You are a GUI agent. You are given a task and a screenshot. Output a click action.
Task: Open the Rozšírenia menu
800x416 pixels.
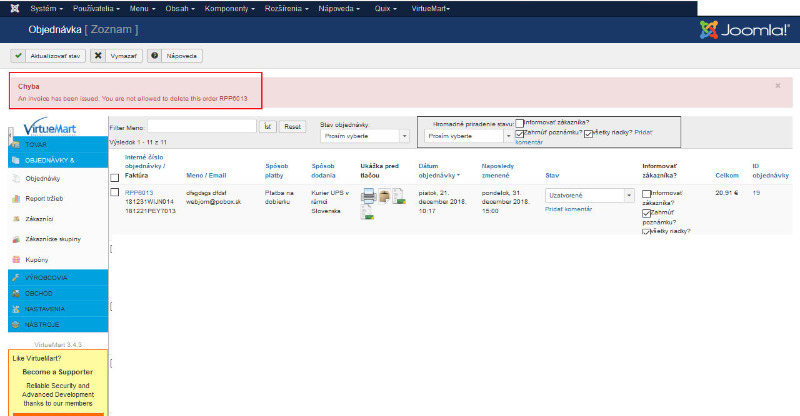point(286,9)
